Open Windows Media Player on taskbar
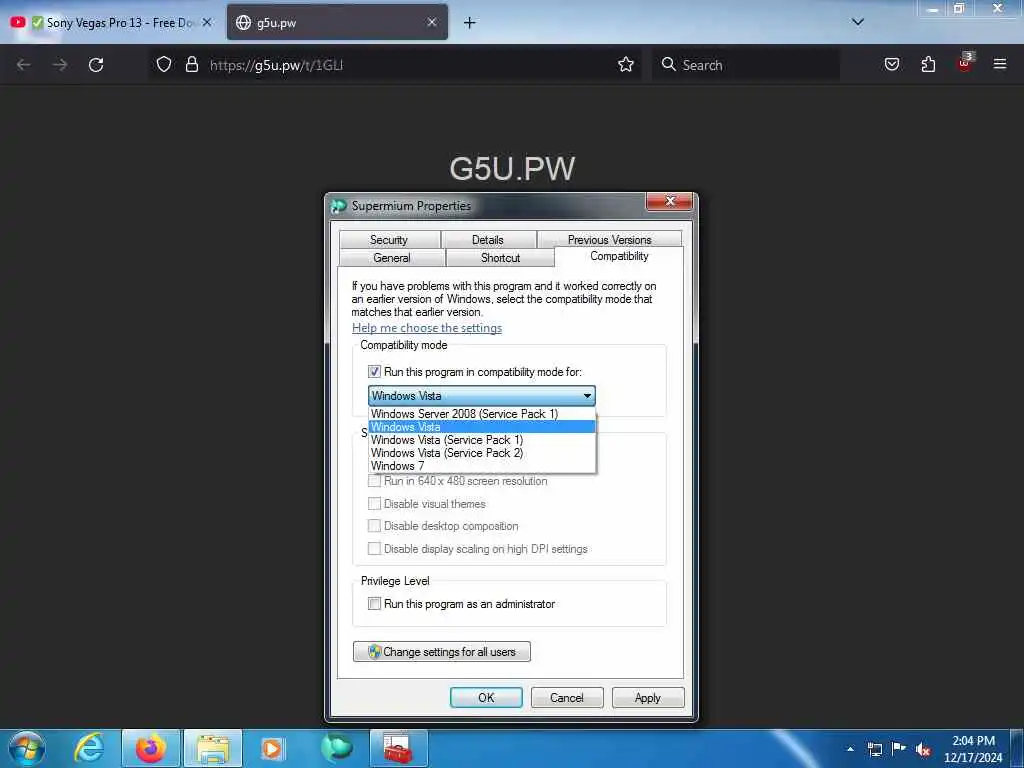The image size is (1024, 768). [272, 748]
